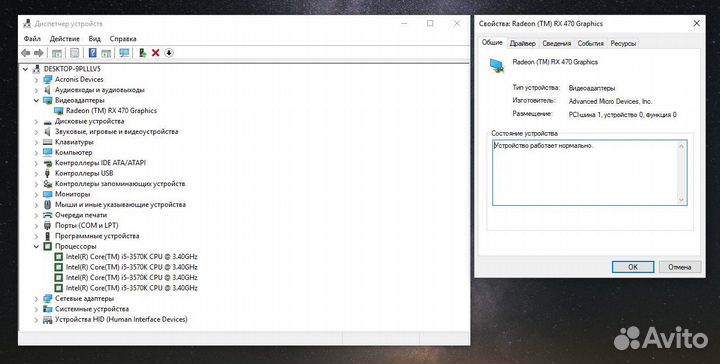Click the PCI-шина 1 location text
This screenshot has height=364, width=720.
(x=622, y=115)
